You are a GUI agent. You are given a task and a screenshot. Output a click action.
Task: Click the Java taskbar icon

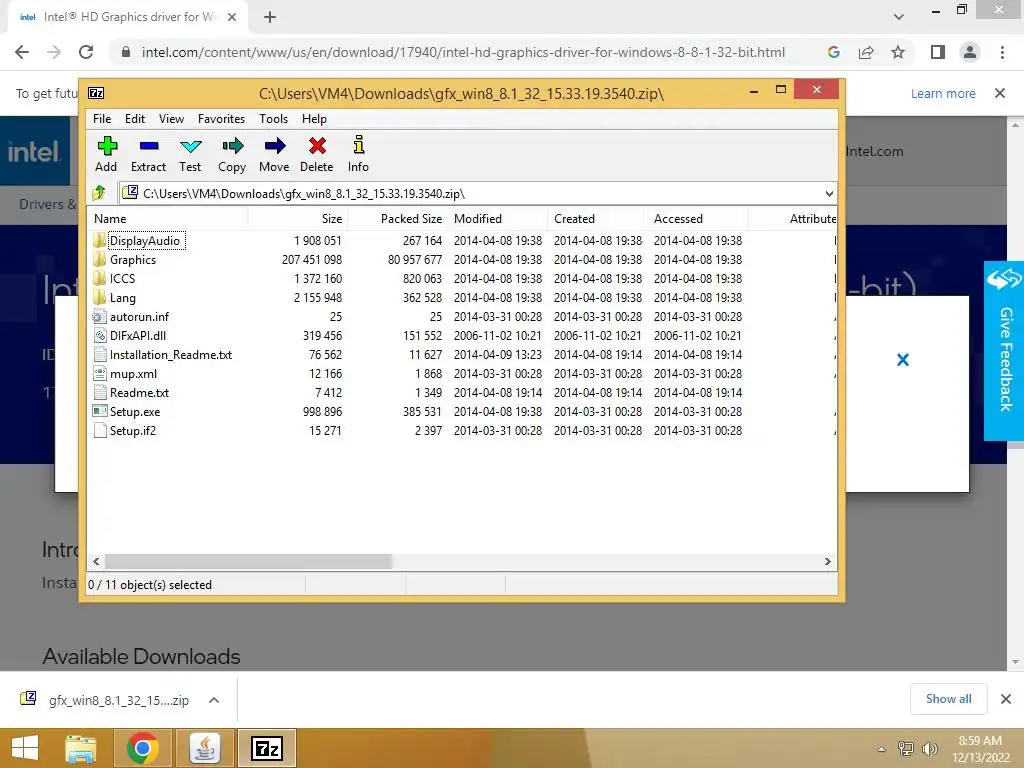(204, 748)
